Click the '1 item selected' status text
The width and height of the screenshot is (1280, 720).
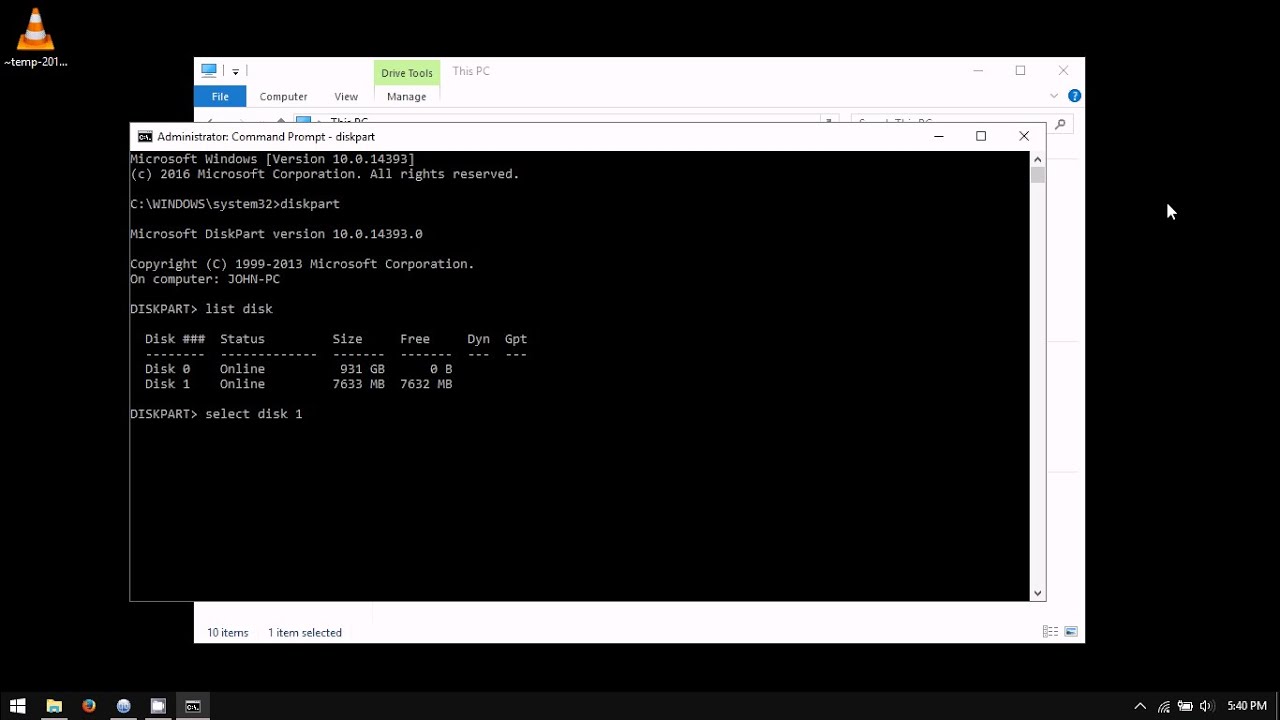click(304, 632)
